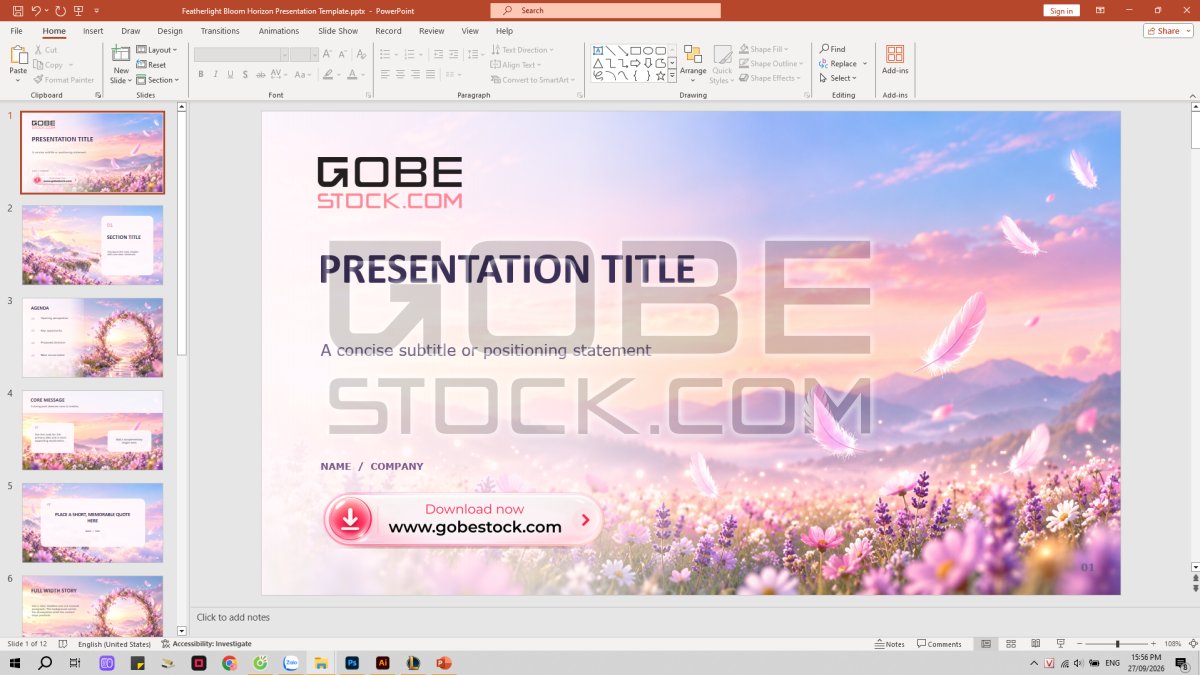The height and width of the screenshot is (675, 1200).
Task: Expand the Section dropdown
Action: pos(158,80)
